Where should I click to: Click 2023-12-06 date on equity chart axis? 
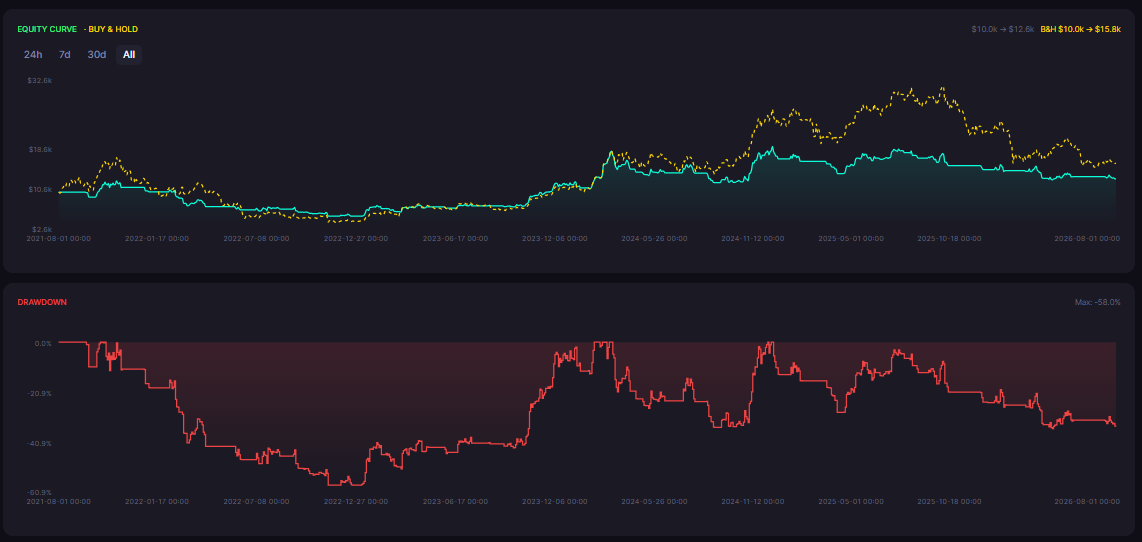(x=555, y=238)
